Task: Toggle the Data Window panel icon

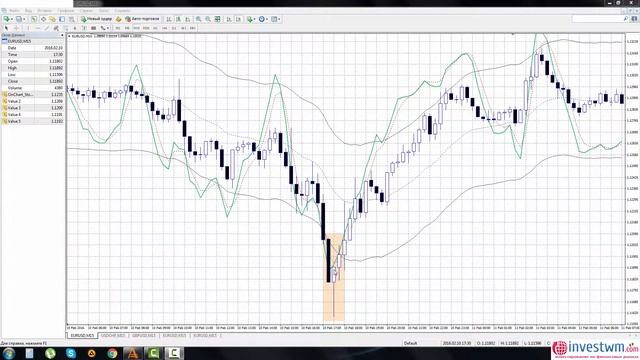Action: 43,19
